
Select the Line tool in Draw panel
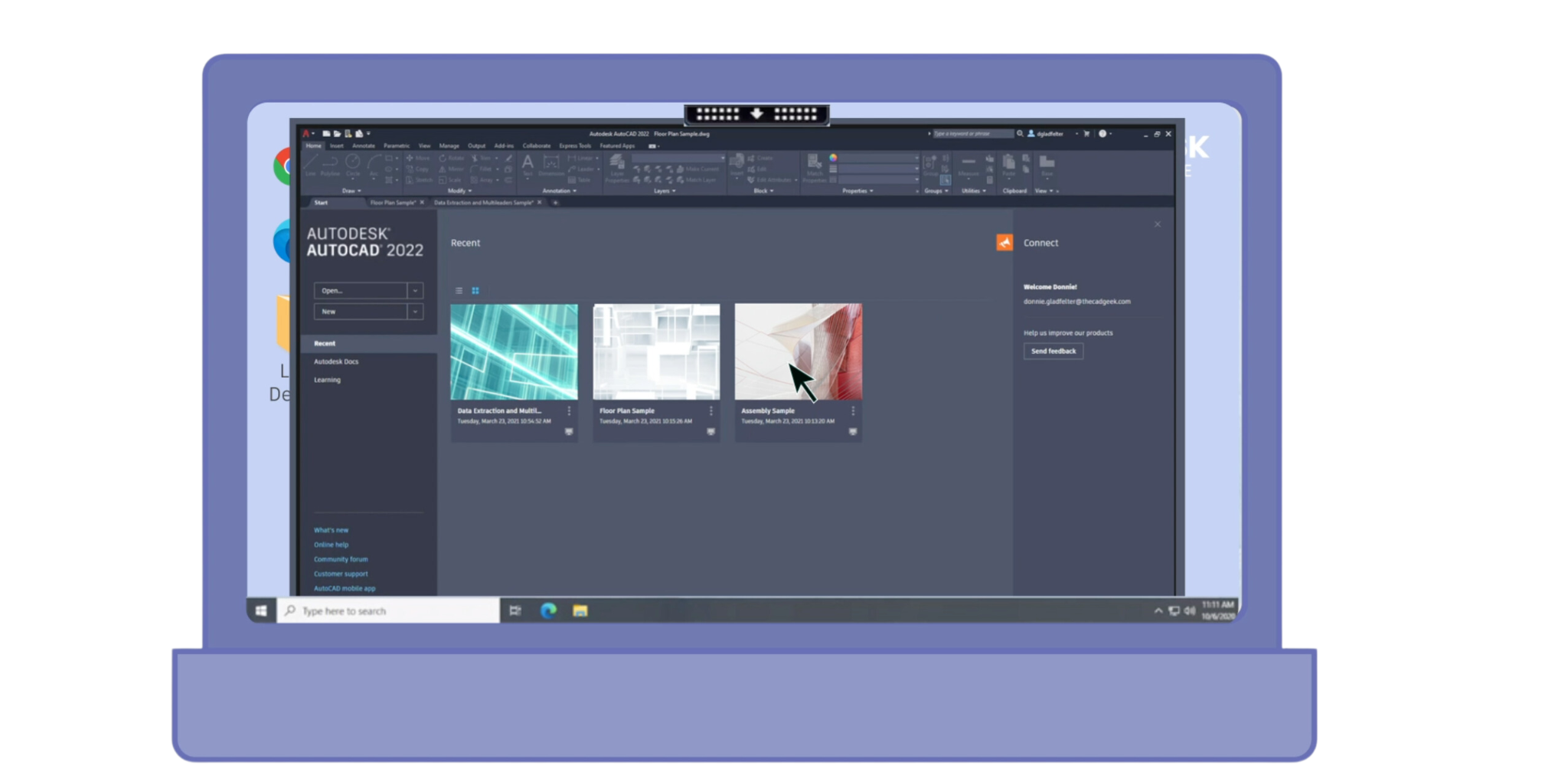pyautogui.click(x=310, y=165)
